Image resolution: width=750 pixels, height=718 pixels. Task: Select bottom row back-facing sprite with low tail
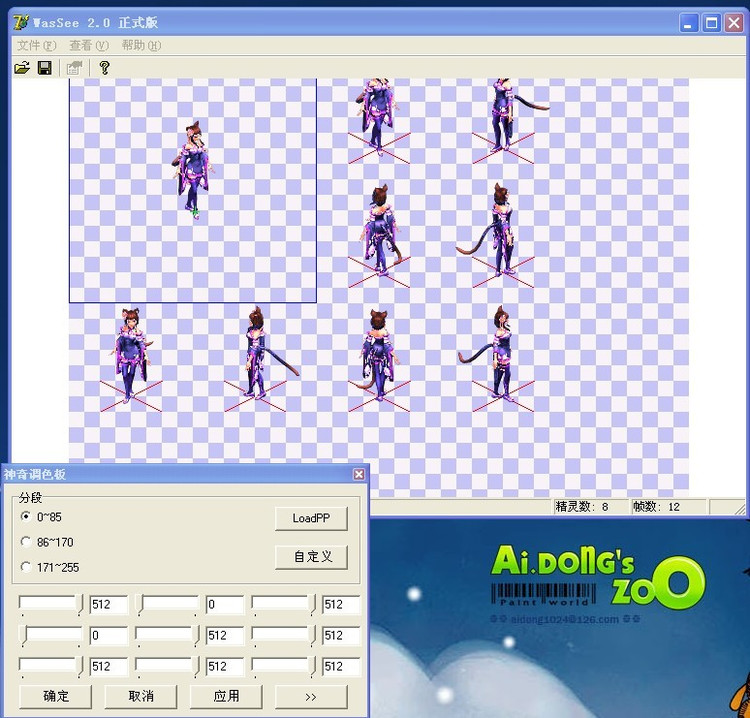378,355
